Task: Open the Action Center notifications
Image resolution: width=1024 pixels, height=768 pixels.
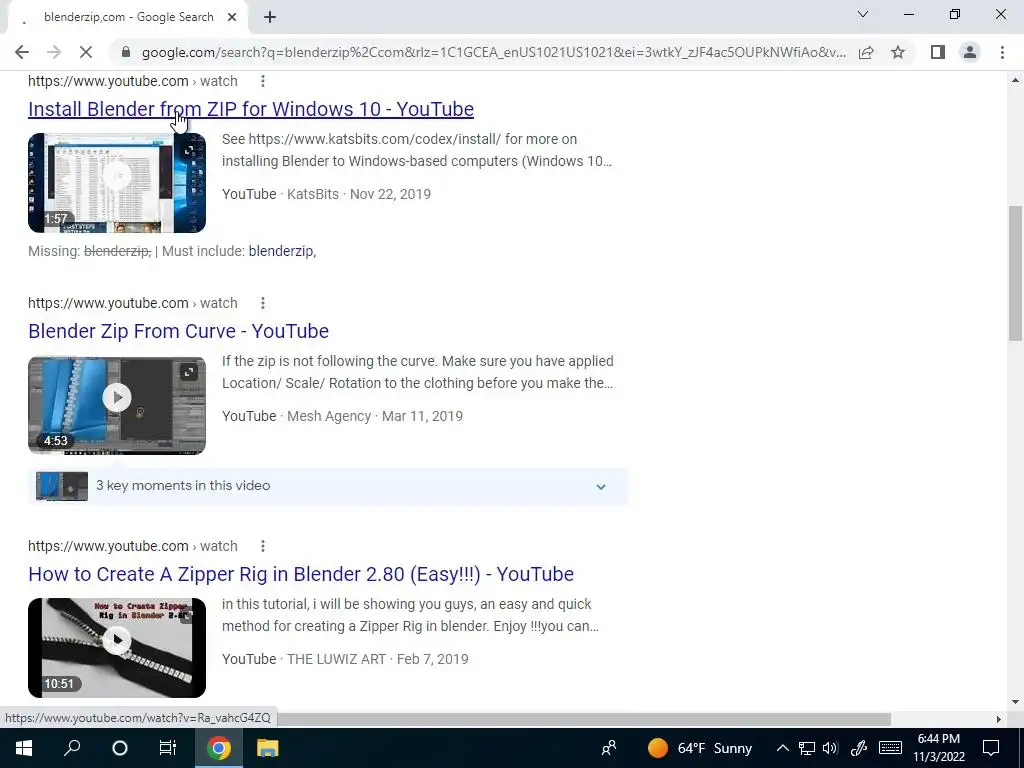Action: tap(991, 748)
